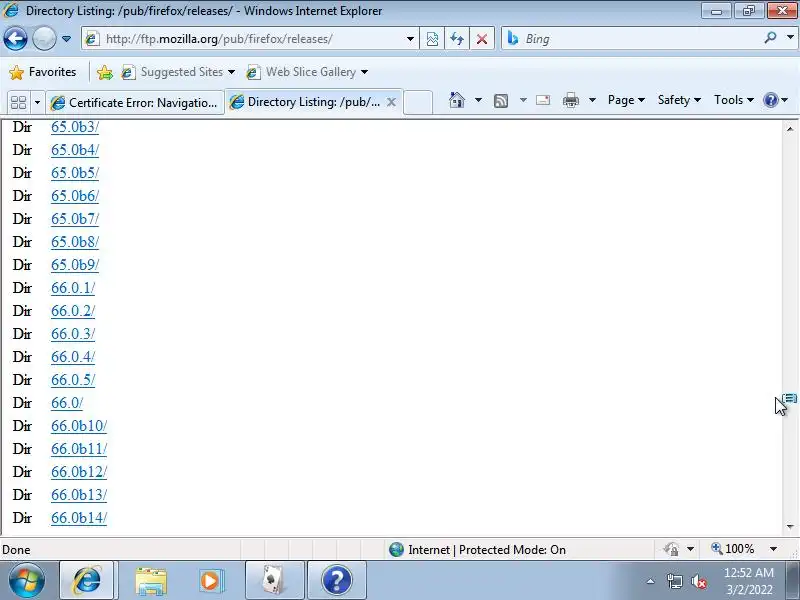Open the 66.0b11/ directory link
Screen dimensions: 800x600
pos(79,448)
